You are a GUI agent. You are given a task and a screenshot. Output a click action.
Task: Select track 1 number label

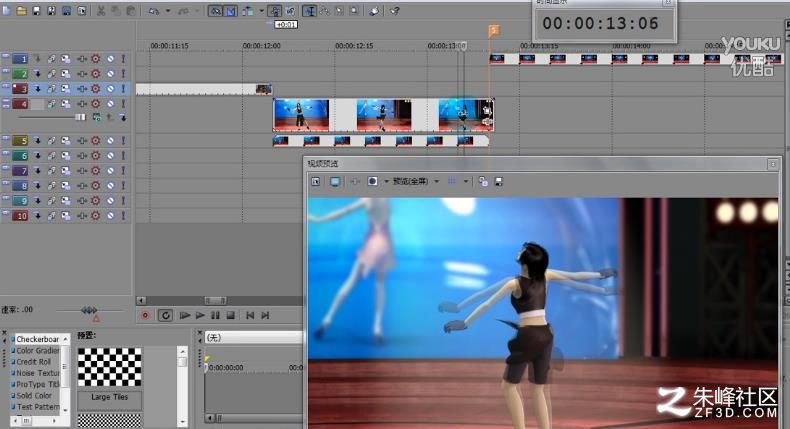point(20,59)
